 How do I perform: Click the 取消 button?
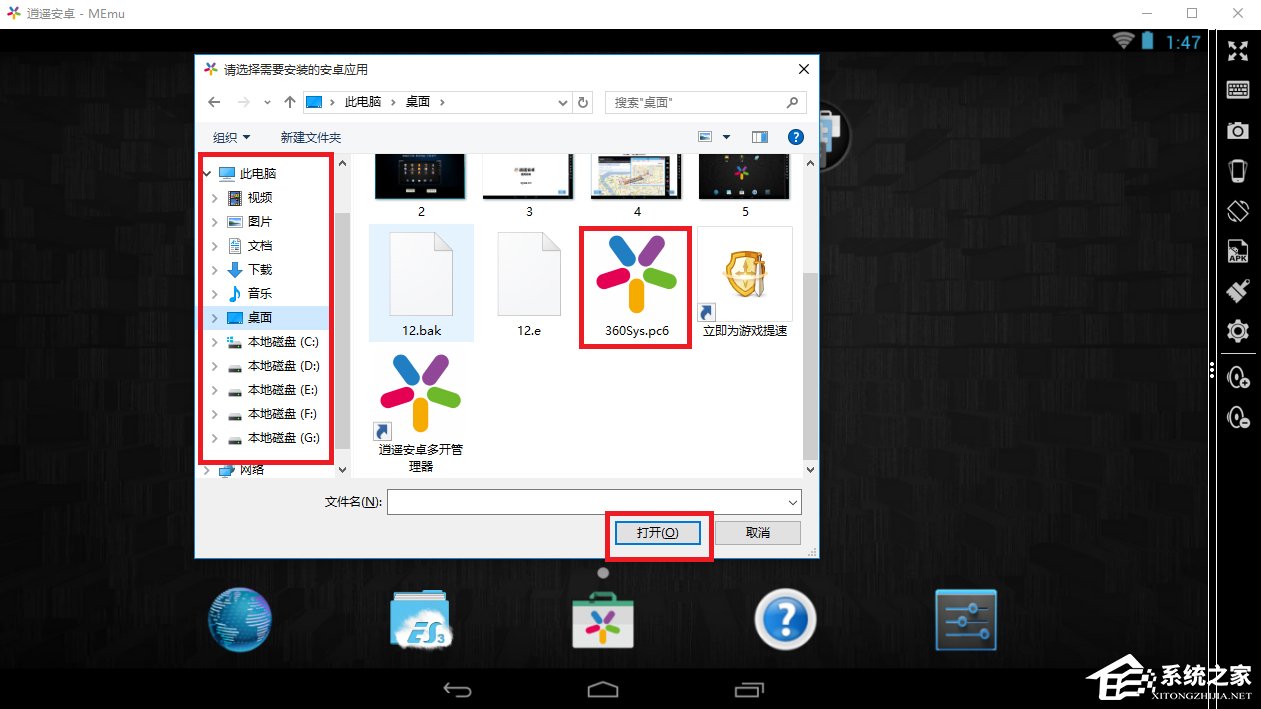(758, 533)
